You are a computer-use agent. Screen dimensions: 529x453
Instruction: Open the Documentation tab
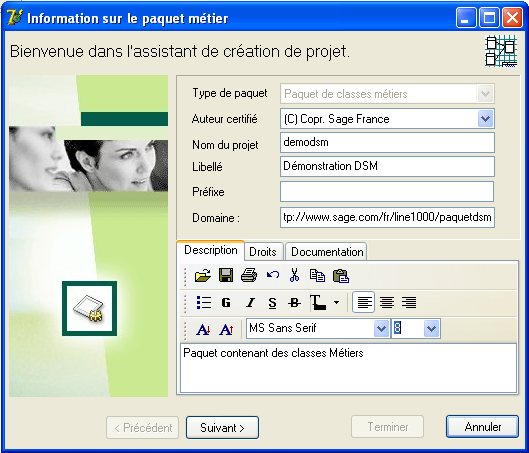327,252
